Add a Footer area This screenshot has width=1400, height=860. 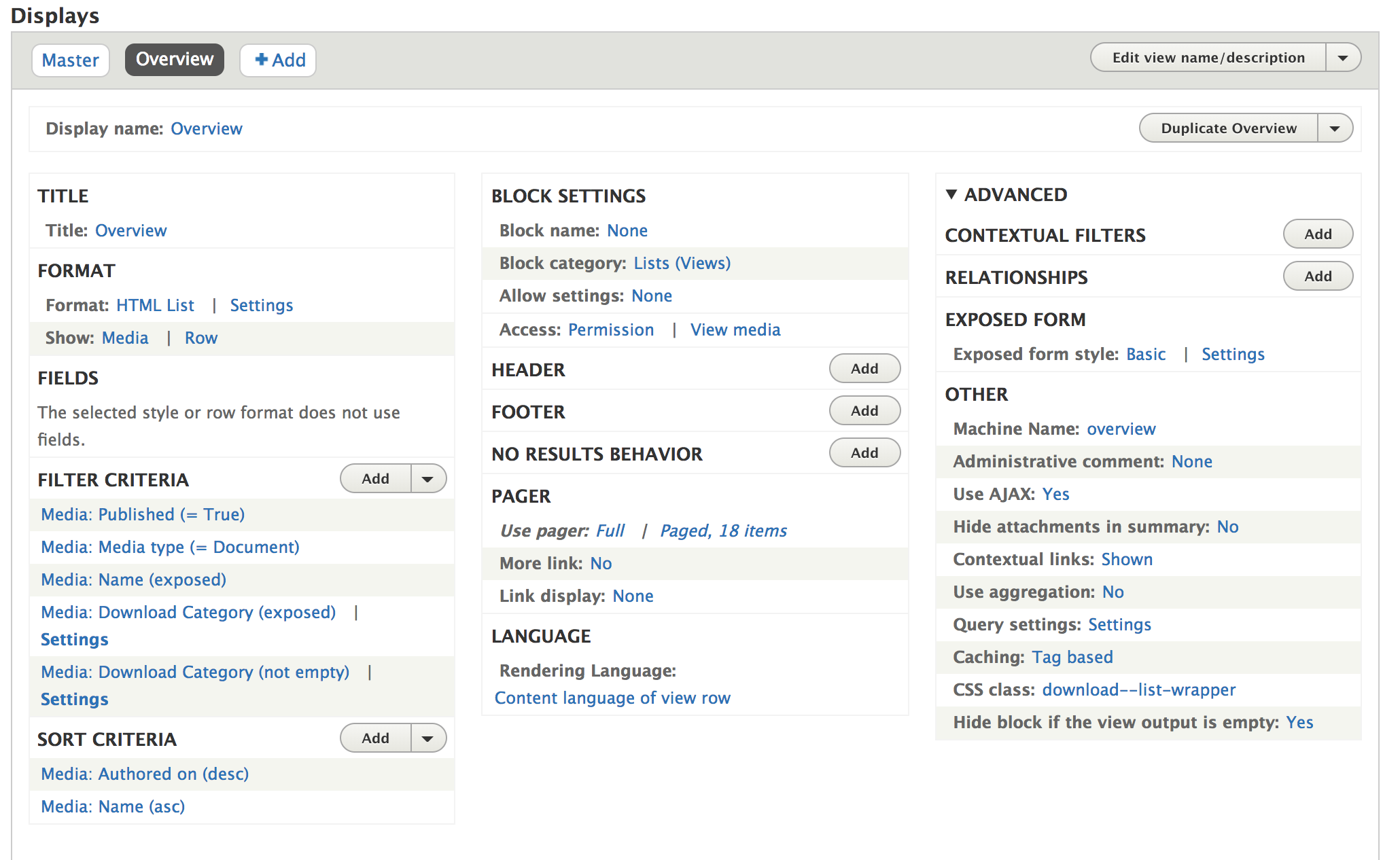pyautogui.click(x=864, y=411)
